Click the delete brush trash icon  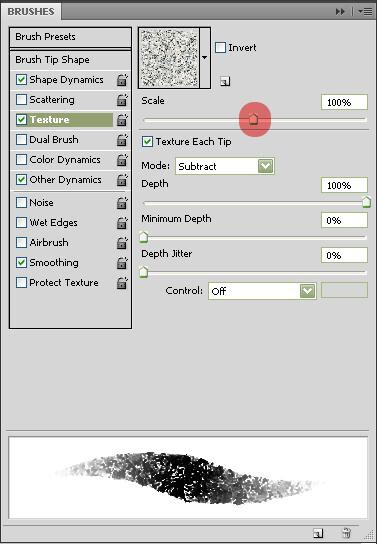[346, 533]
